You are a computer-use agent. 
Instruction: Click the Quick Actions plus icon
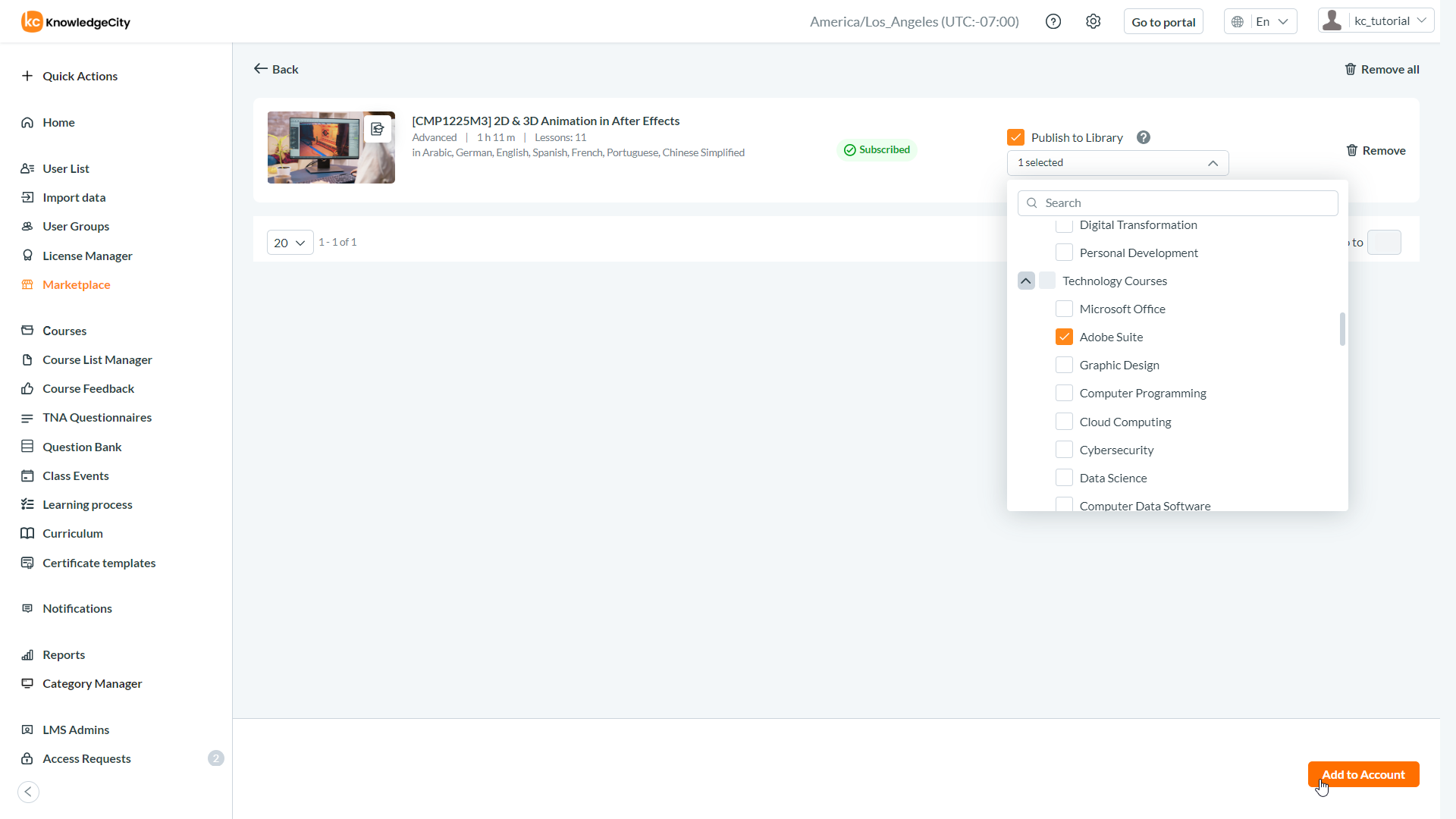(27, 76)
